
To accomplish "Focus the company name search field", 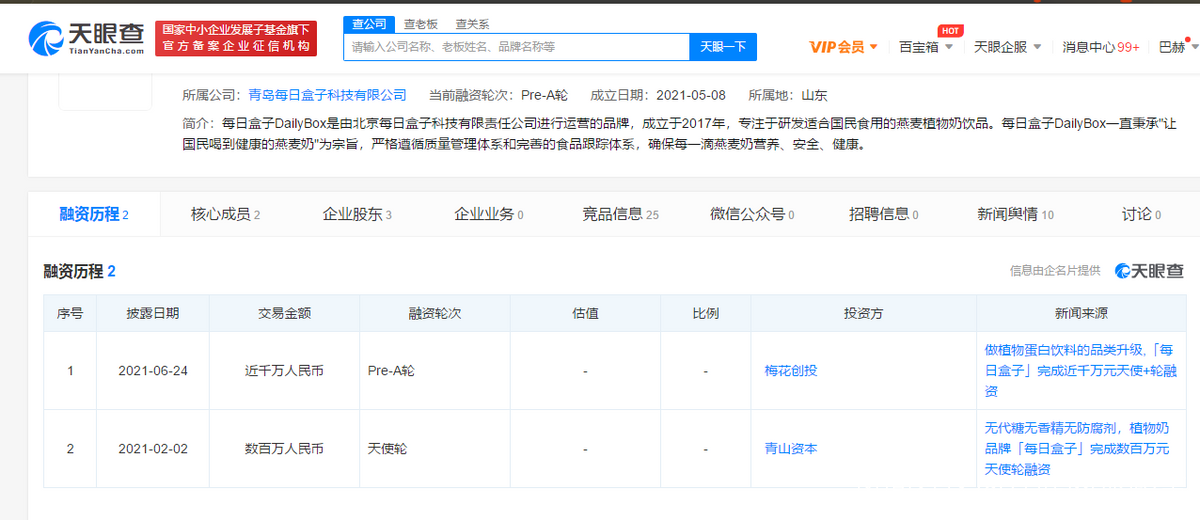I will click(516, 47).
